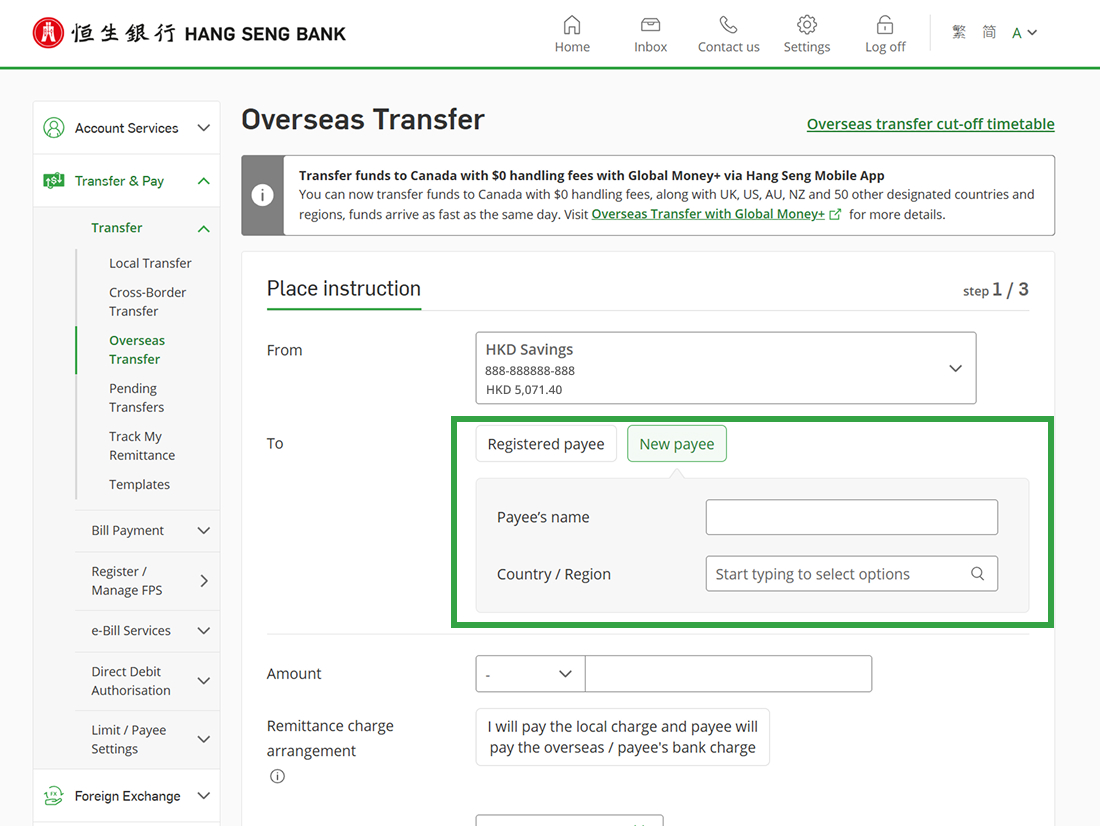Log off from online banking
Viewport: 1100px width, 826px height.
tap(884, 33)
